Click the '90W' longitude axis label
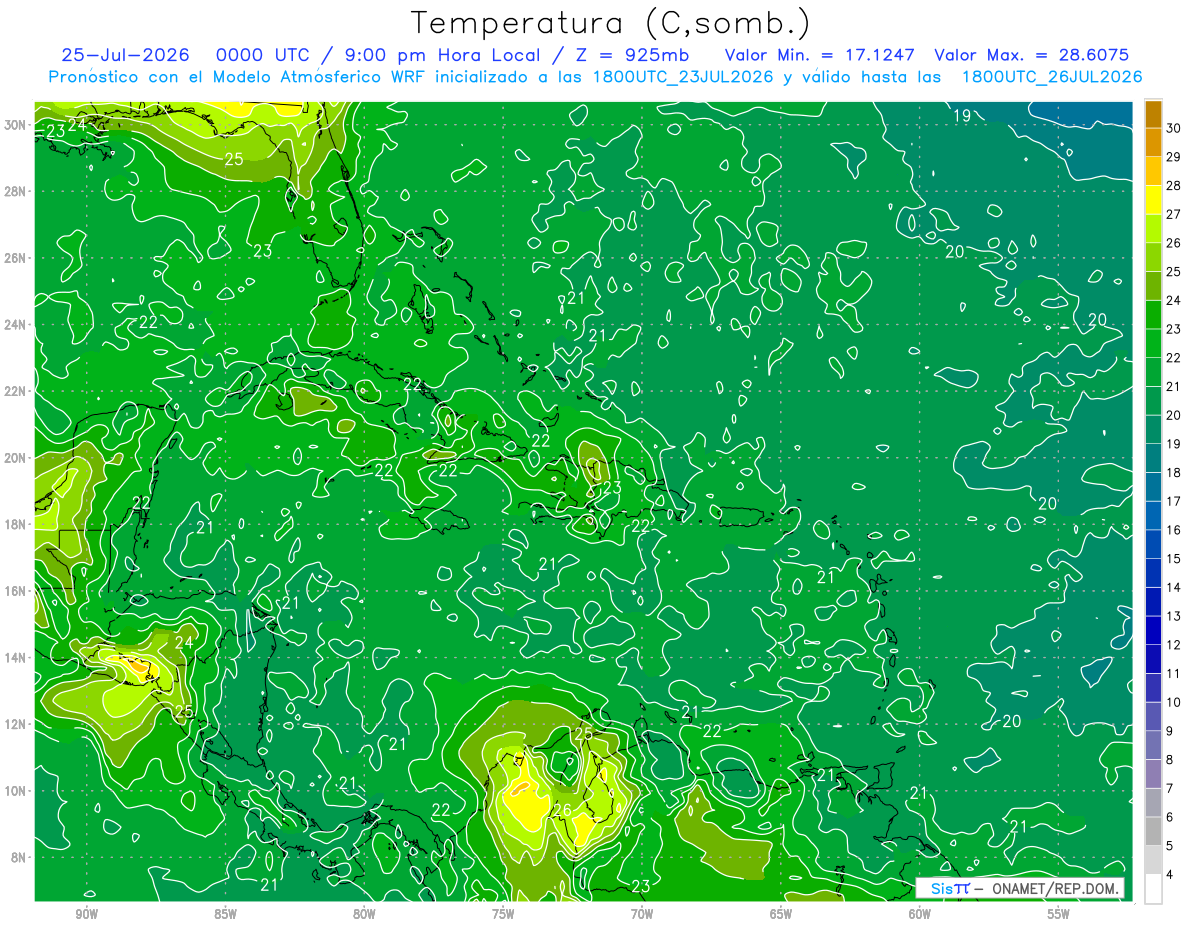The height and width of the screenshot is (927, 1200). click(x=87, y=914)
